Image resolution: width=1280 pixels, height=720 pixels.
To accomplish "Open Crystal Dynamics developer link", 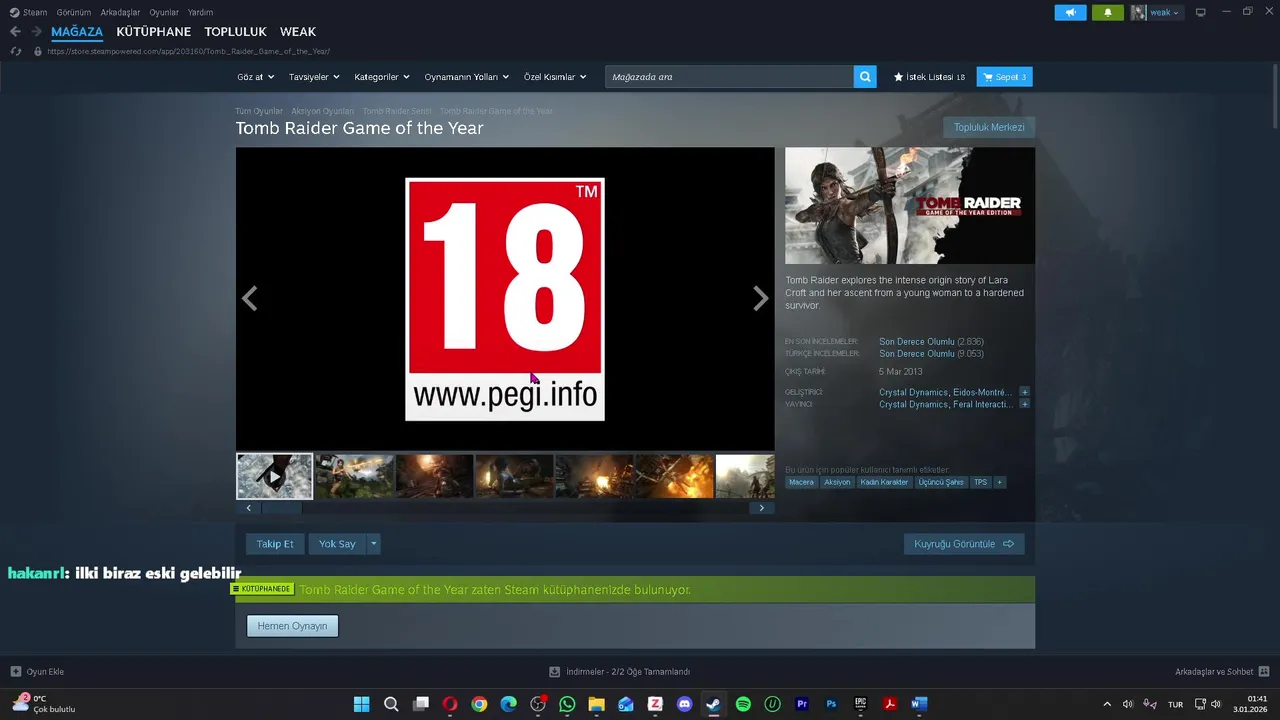I will point(913,392).
